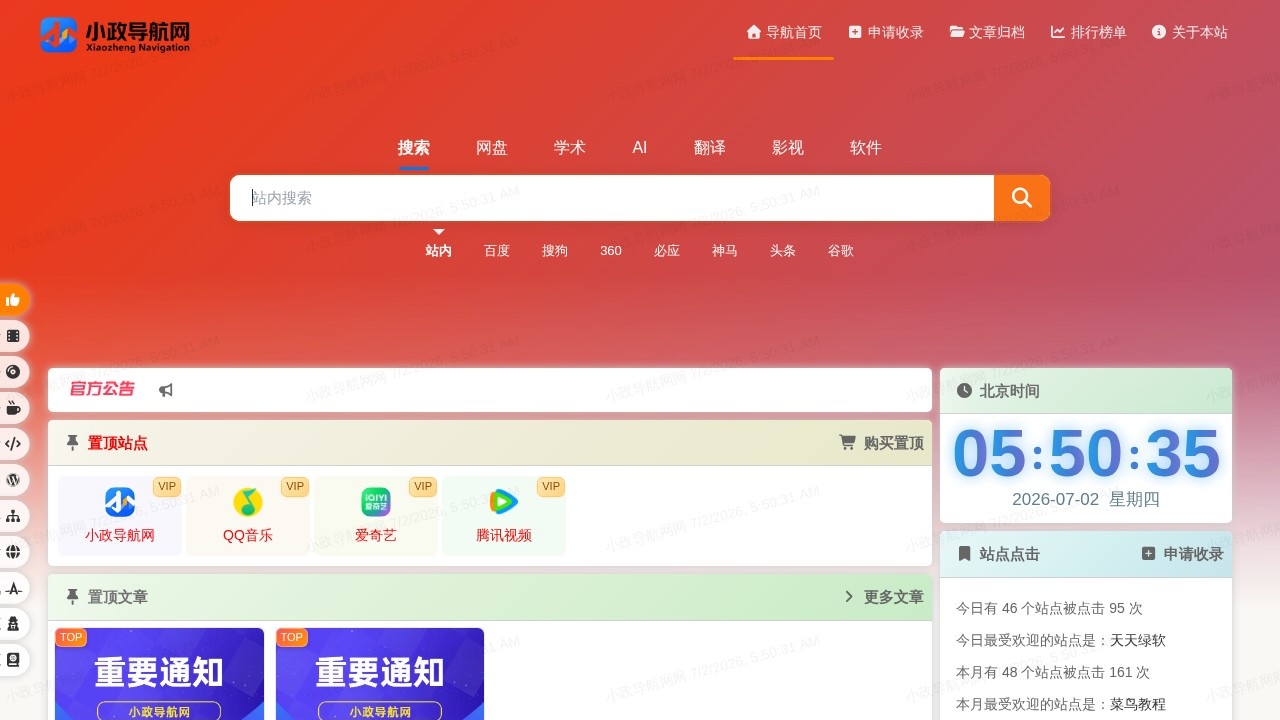Click the TOP badge on first article
This screenshot has height=720, width=1280.
(71, 637)
